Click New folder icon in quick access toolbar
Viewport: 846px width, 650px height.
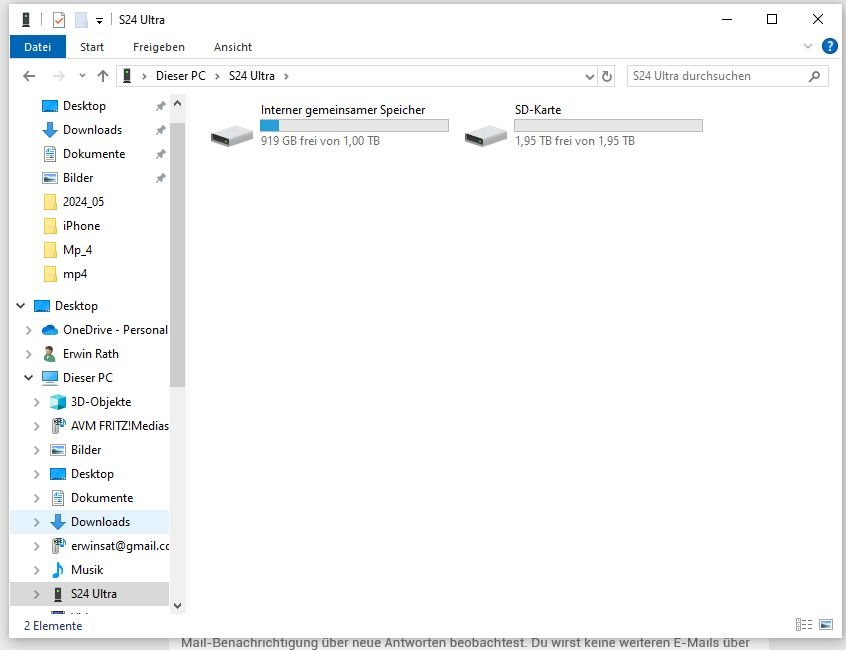(x=81, y=20)
